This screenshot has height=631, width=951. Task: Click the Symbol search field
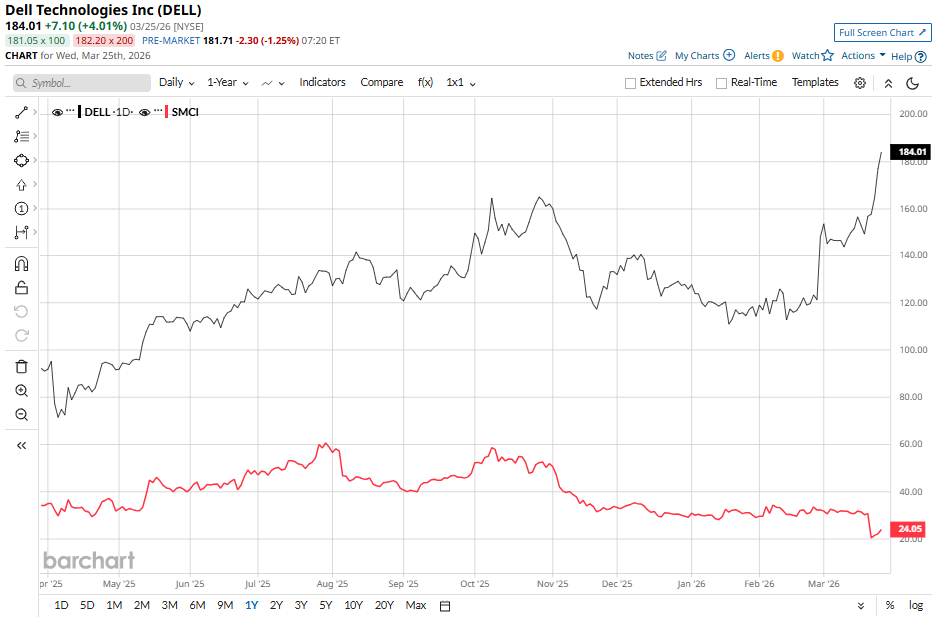point(80,83)
